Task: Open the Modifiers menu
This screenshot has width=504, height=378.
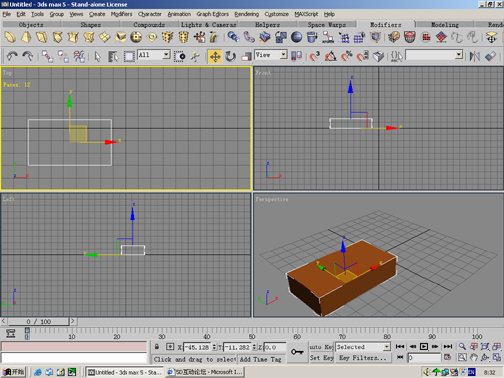Action: pos(121,14)
